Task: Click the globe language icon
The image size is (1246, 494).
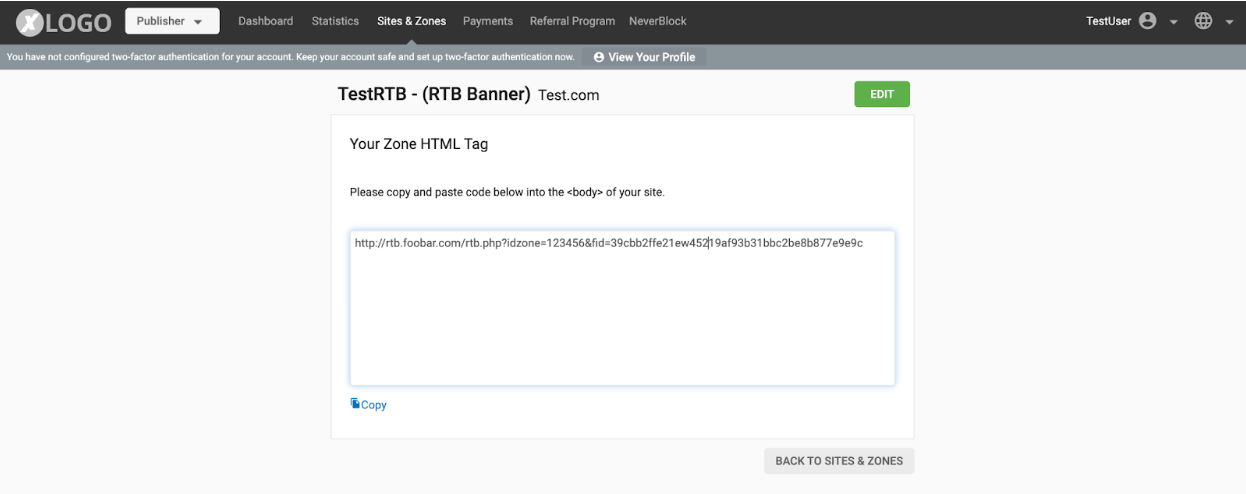Action: [x=1203, y=21]
